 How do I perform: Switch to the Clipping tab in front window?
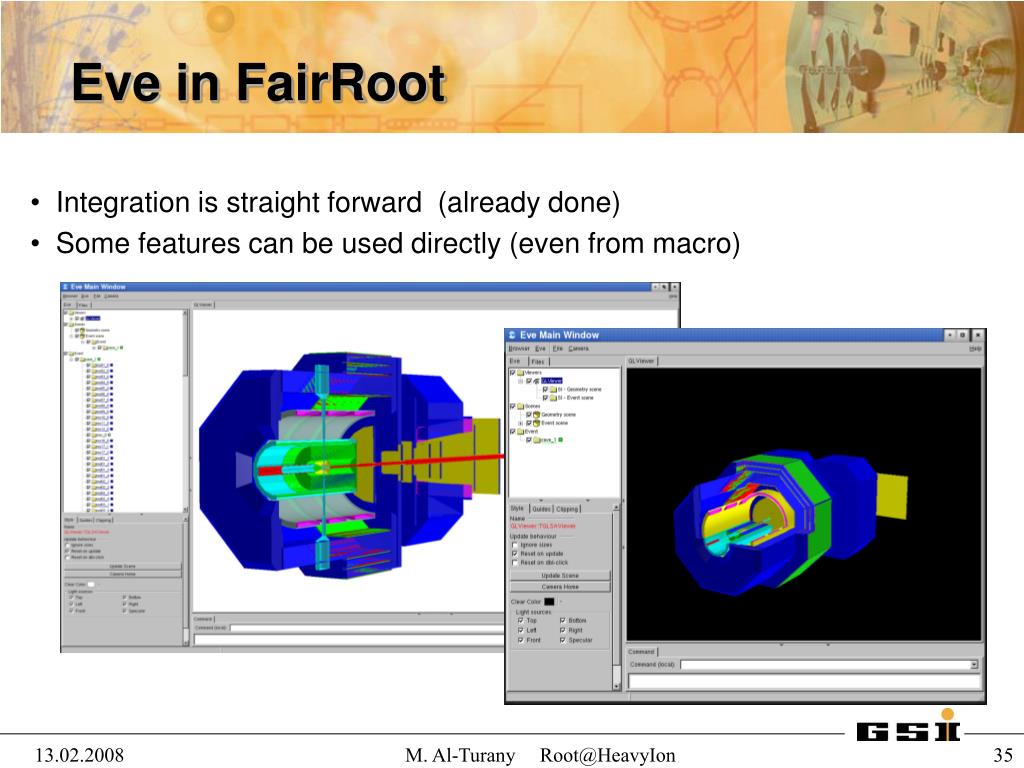[x=568, y=509]
